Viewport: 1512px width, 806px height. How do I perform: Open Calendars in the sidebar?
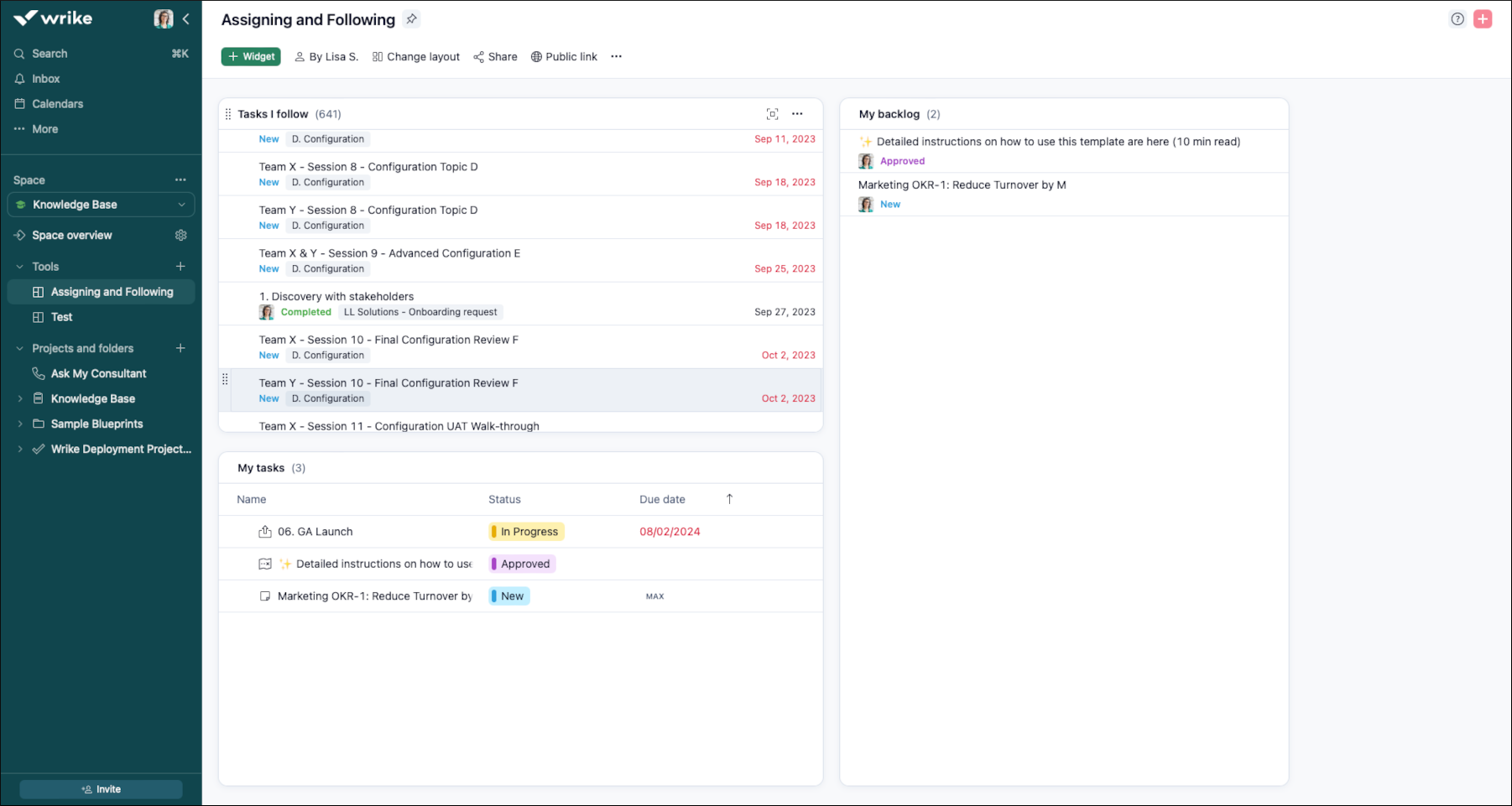click(57, 104)
